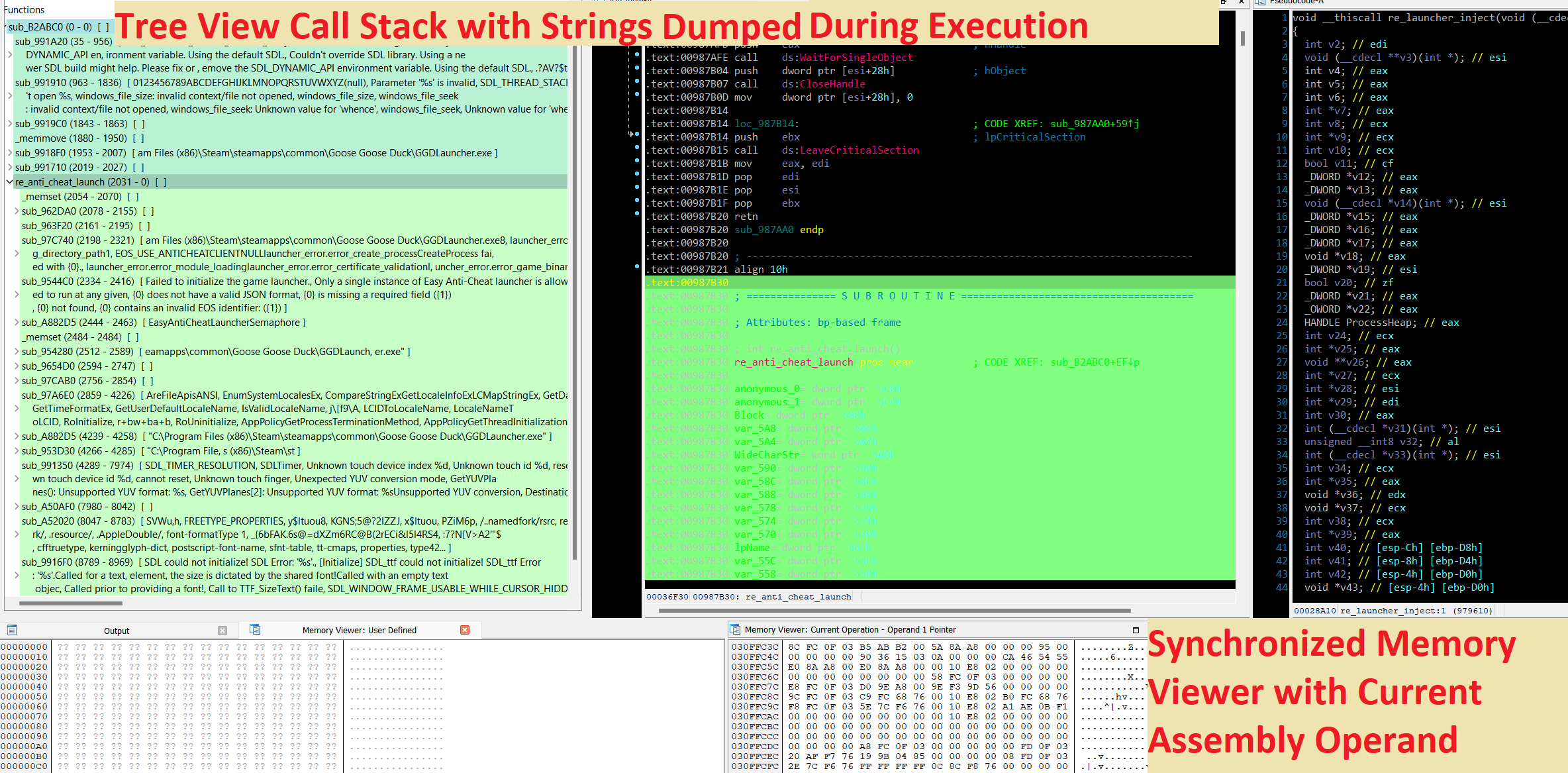Click the Output tab icon
Viewport: 1568px width, 773px height.
point(12,630)
